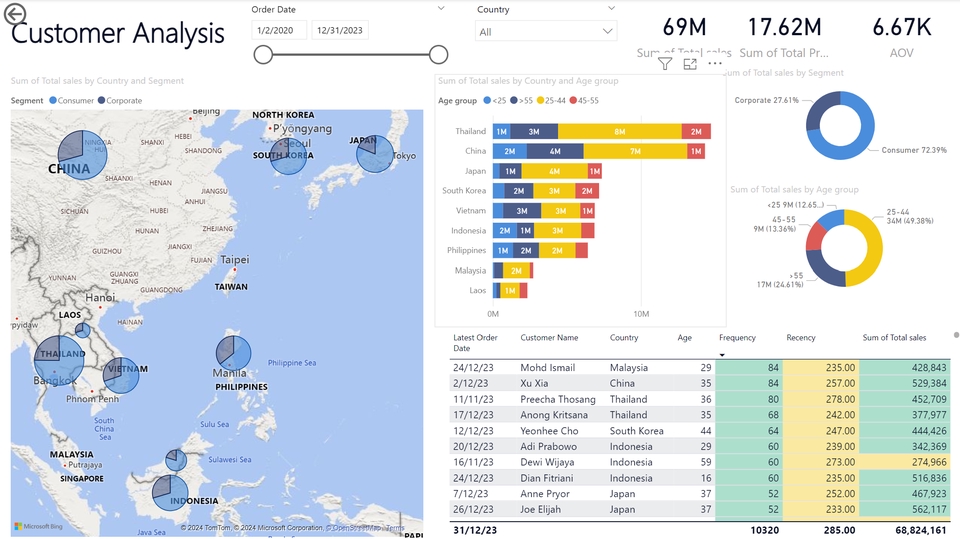This screenshot has width=960, height=539.
Task: Sort by Frequency column header
Action: (x=737, y=337)
